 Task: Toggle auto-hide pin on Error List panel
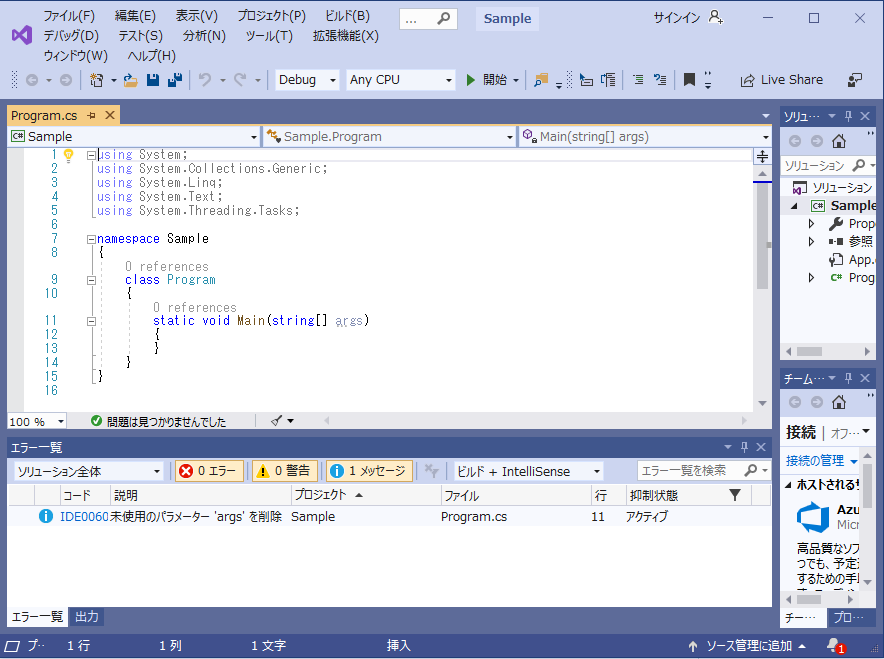tap(744, 447)
